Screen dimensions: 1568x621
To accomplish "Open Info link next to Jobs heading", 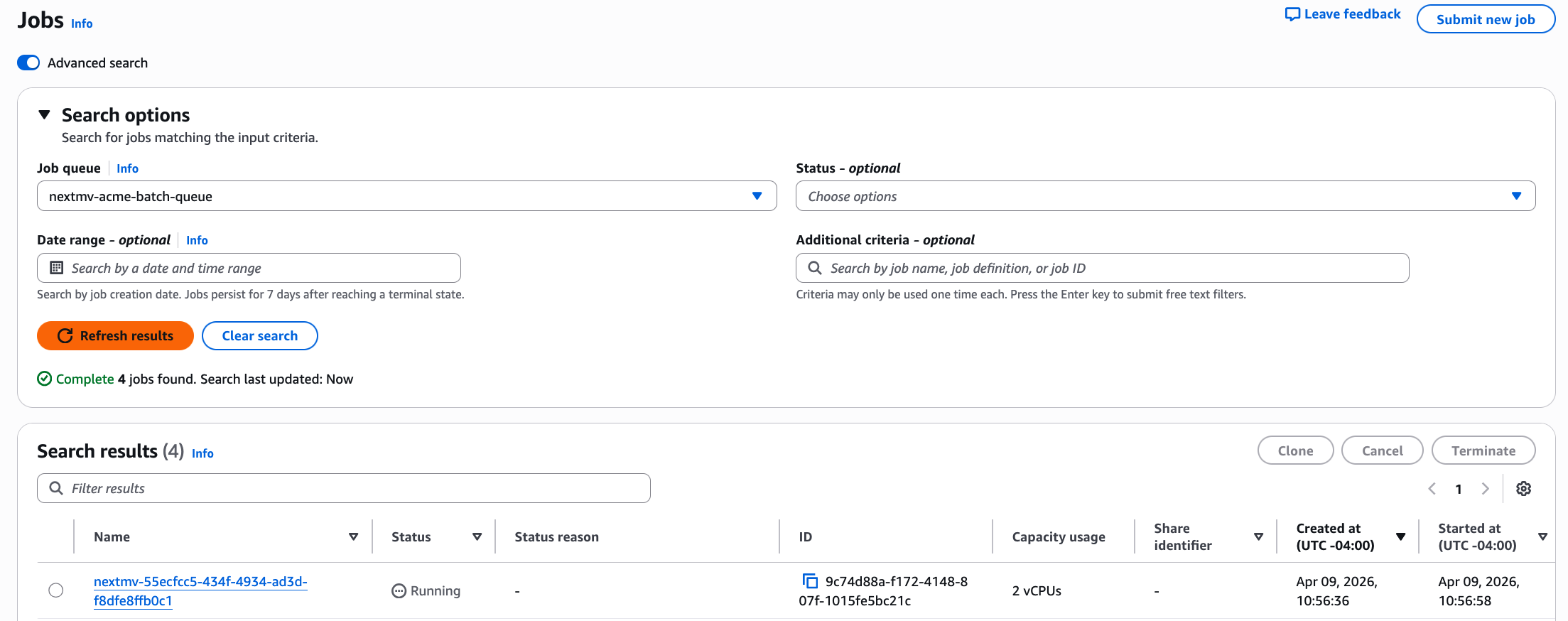I will [x=82, y=23].
